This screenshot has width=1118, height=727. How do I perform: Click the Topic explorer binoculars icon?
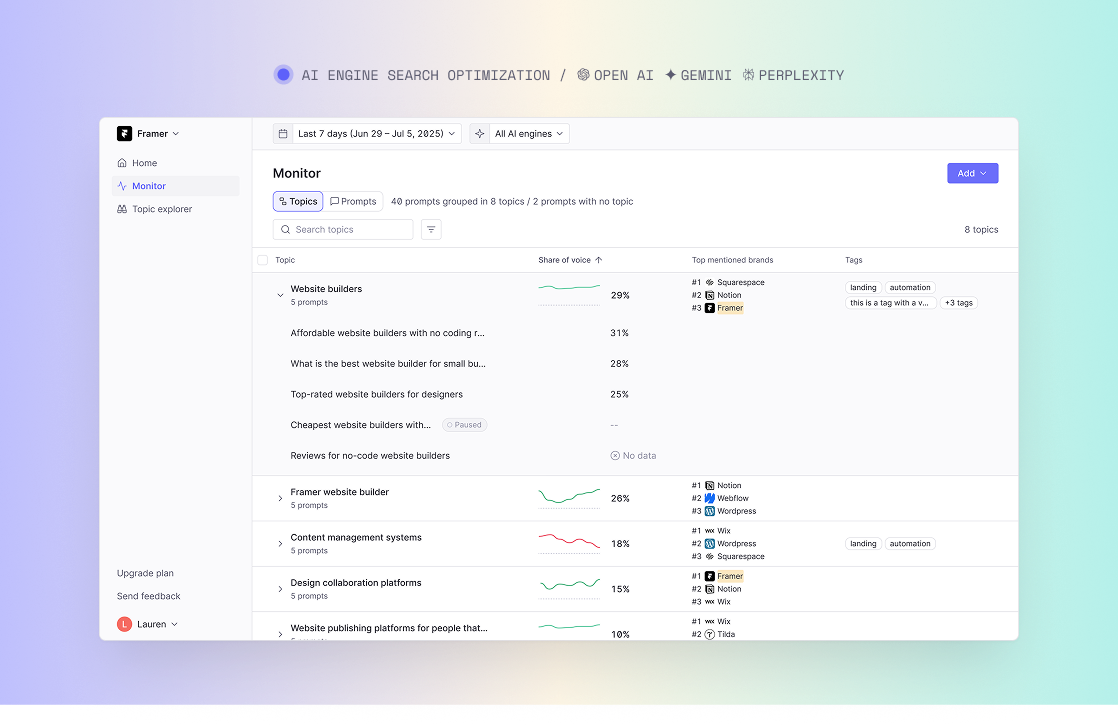[122, 209]
